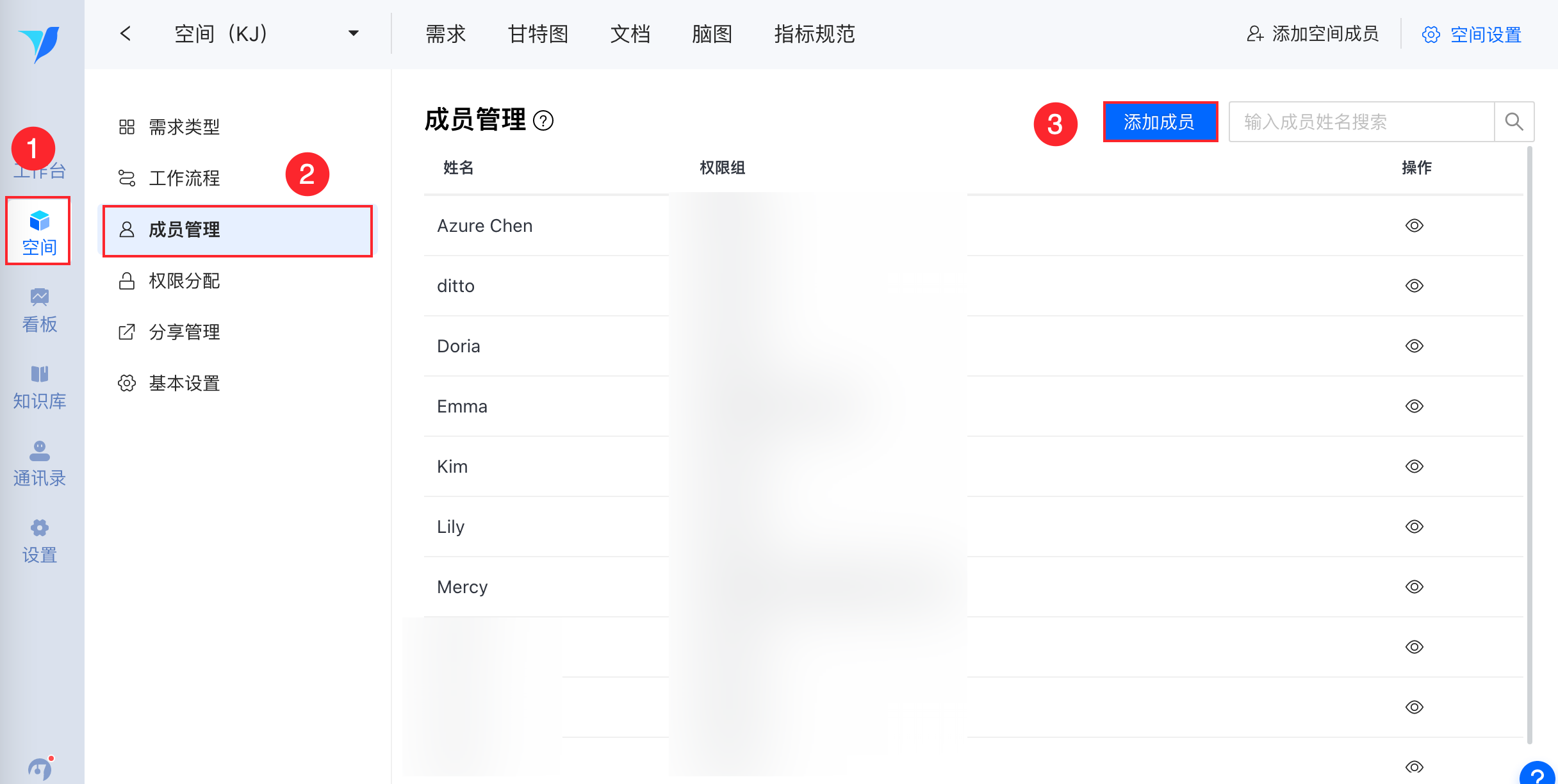The width and height of the screenshot is (1558, 784).
Task: Open 权限分配 in the settings menu
Action: coord(184,281)
